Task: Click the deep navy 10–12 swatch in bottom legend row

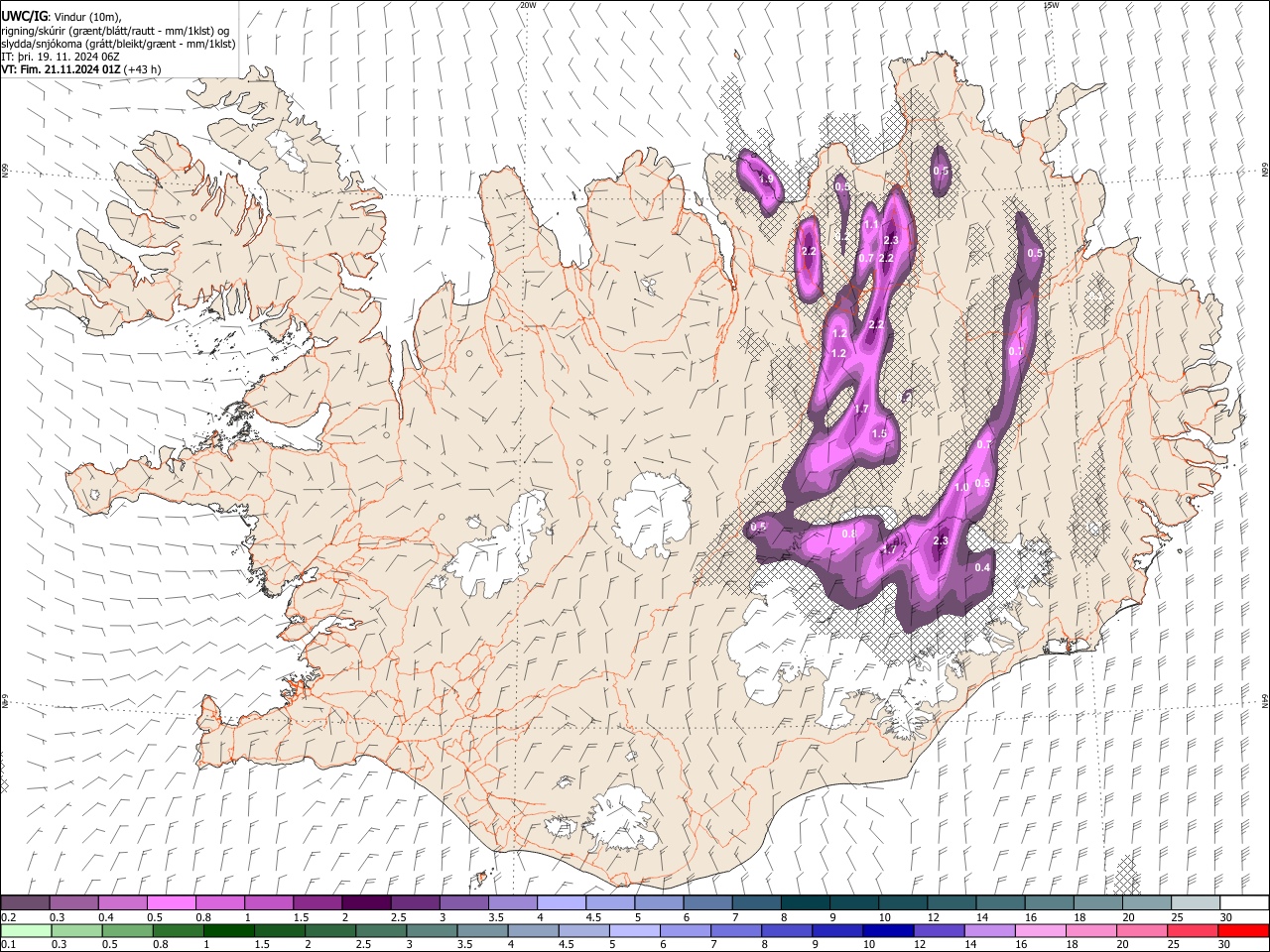Action: point(888,931)
